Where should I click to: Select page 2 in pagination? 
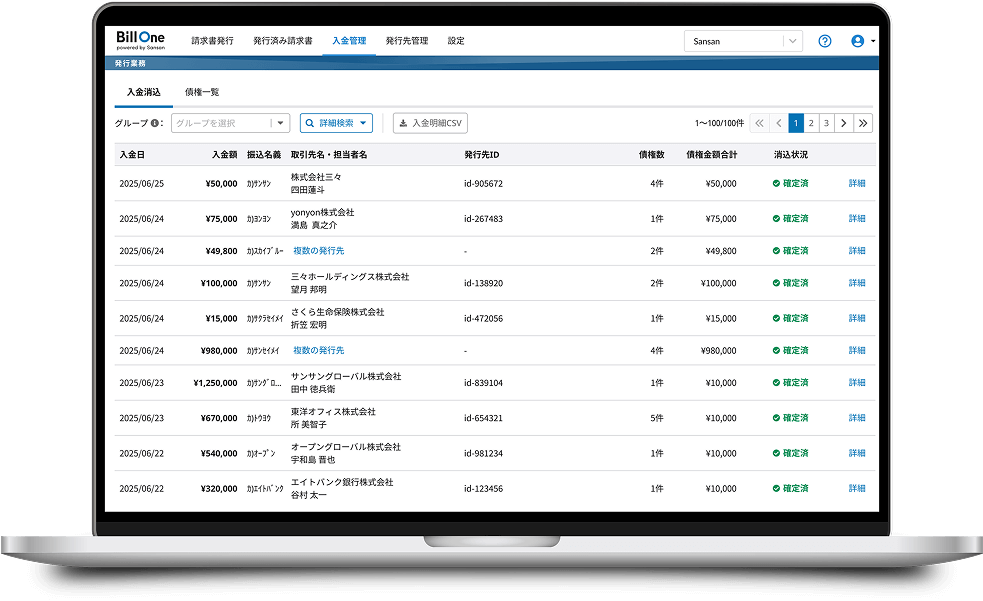811,123
